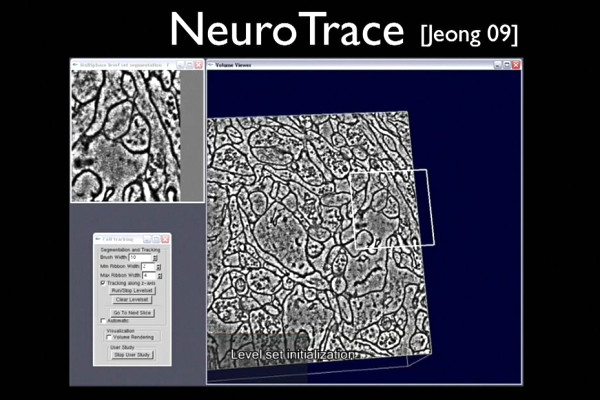Adjust Max Ribbon Width spinner arrows
The height and width of the screenshot is (400, 600).
(x=159, y=275)
